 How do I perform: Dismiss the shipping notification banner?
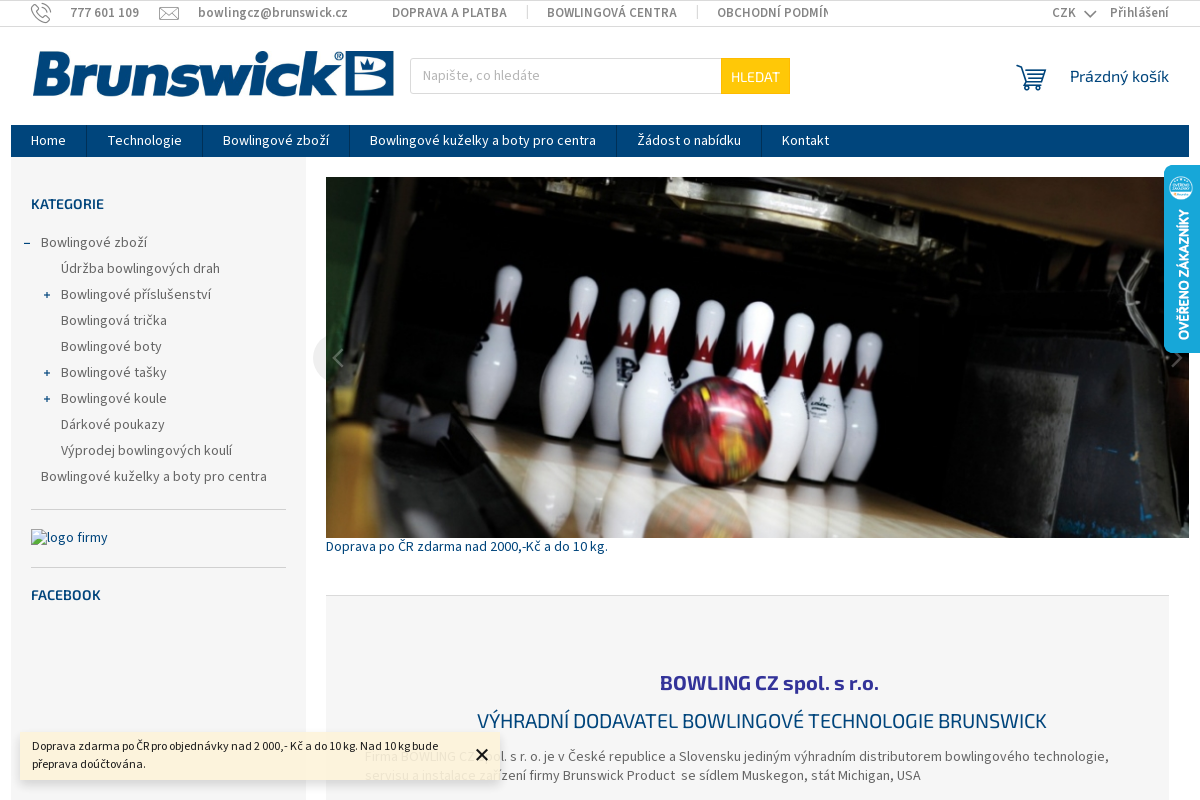pyautogui.click(x=482, y=754)
